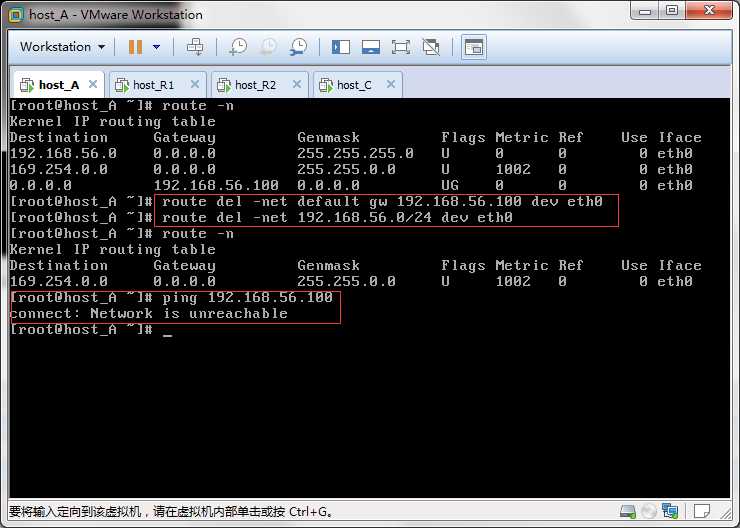Click the 'ping 192.168.56.100' command text

(248, 298)
